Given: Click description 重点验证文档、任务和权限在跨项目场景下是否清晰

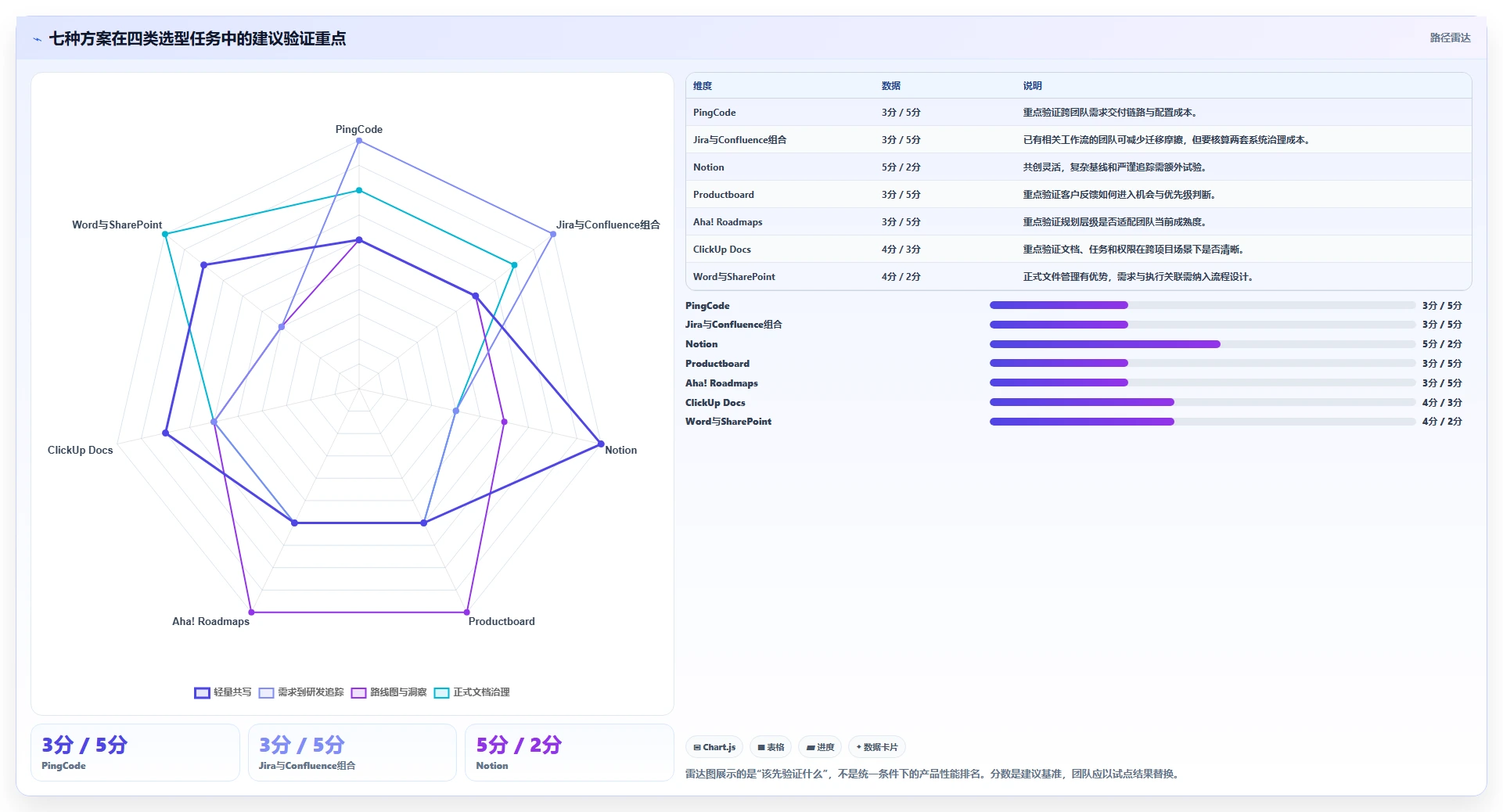Looking at the screenshot, I should (x=1134, y=250).
